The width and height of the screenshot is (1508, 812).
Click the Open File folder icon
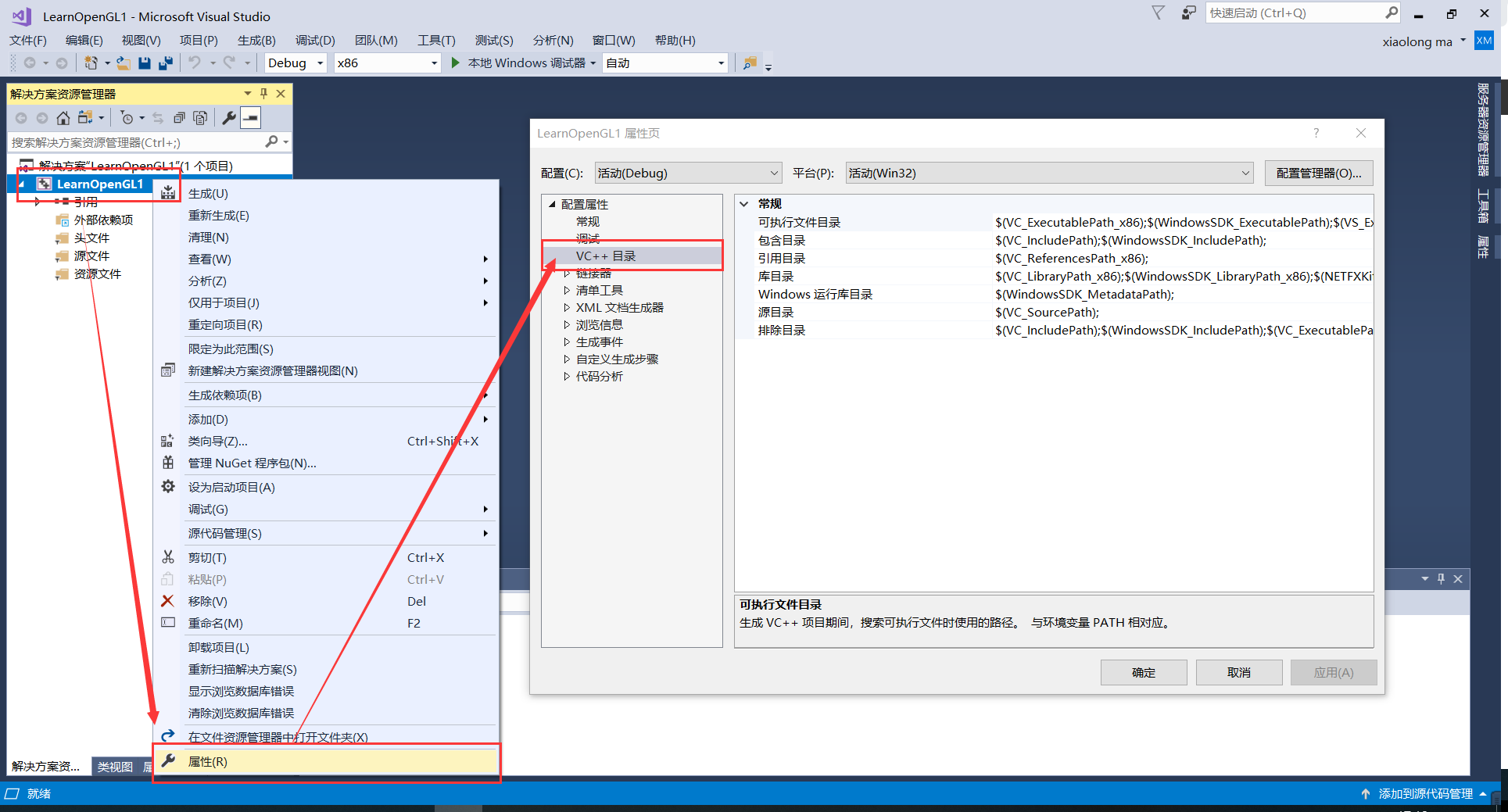(x=123, y=63)
